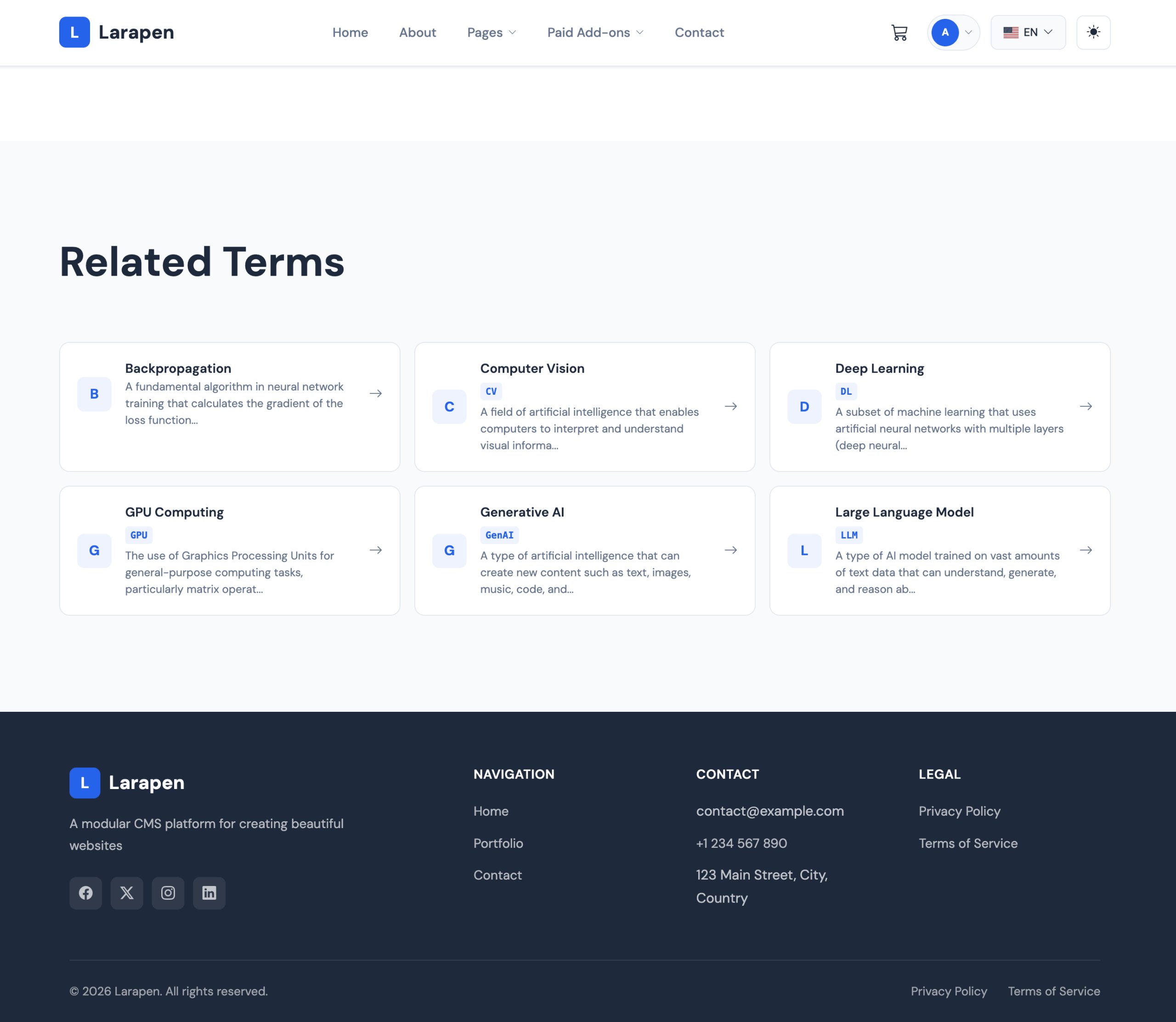Click the X (Twitter) footer icon
The image size is (1176, 1022).
pyautogui.click(x=126, y=892)
